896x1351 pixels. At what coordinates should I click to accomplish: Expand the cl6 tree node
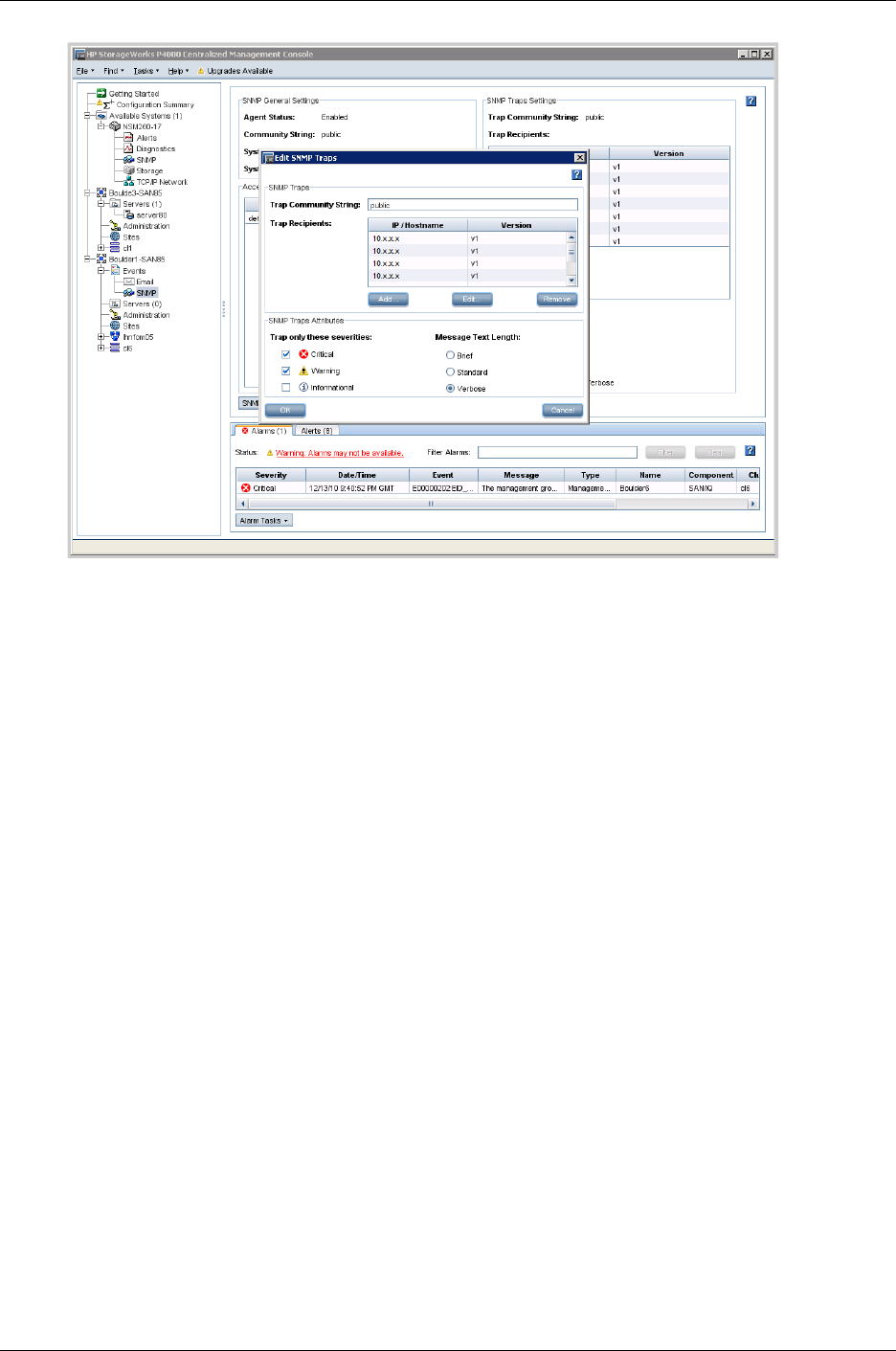click(101, 349)
